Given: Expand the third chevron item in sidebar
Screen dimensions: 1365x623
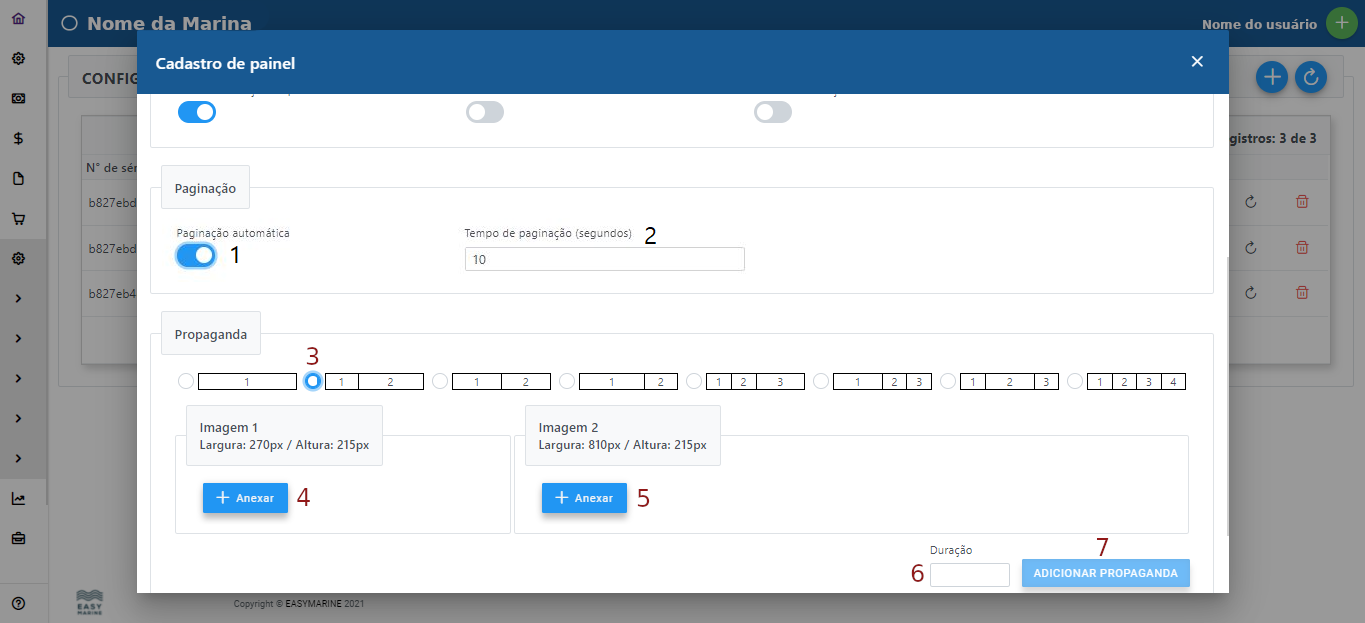Looking at the screenshot, I should click(18, 378).
